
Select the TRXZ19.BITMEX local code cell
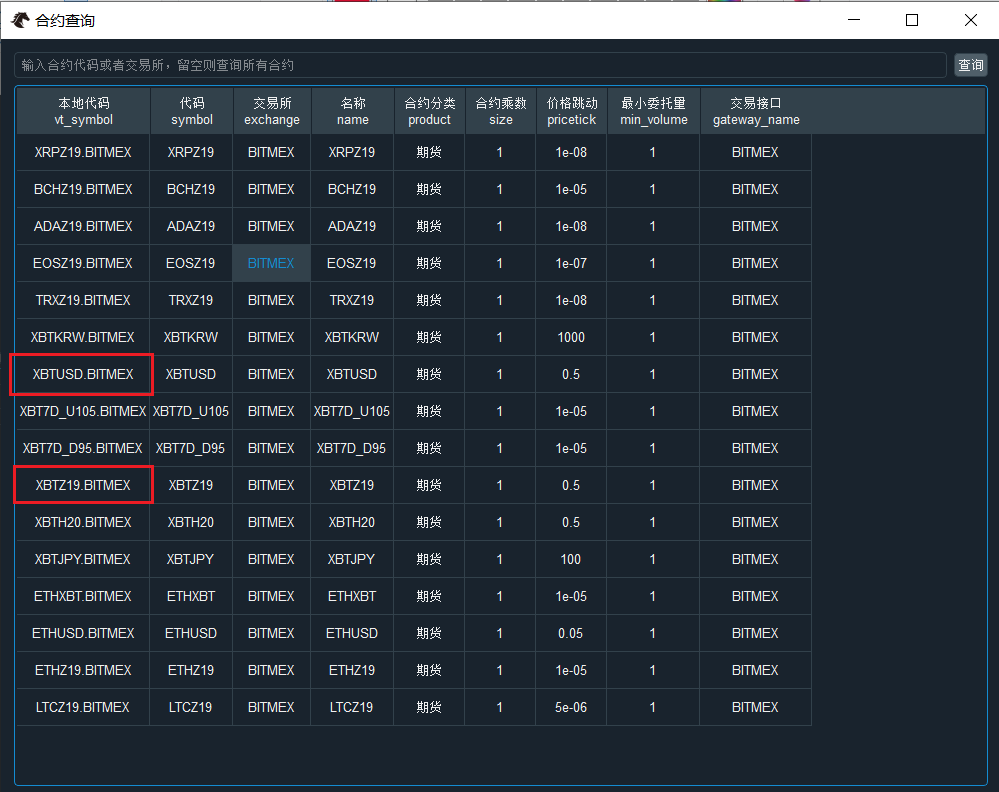point(83,300)
